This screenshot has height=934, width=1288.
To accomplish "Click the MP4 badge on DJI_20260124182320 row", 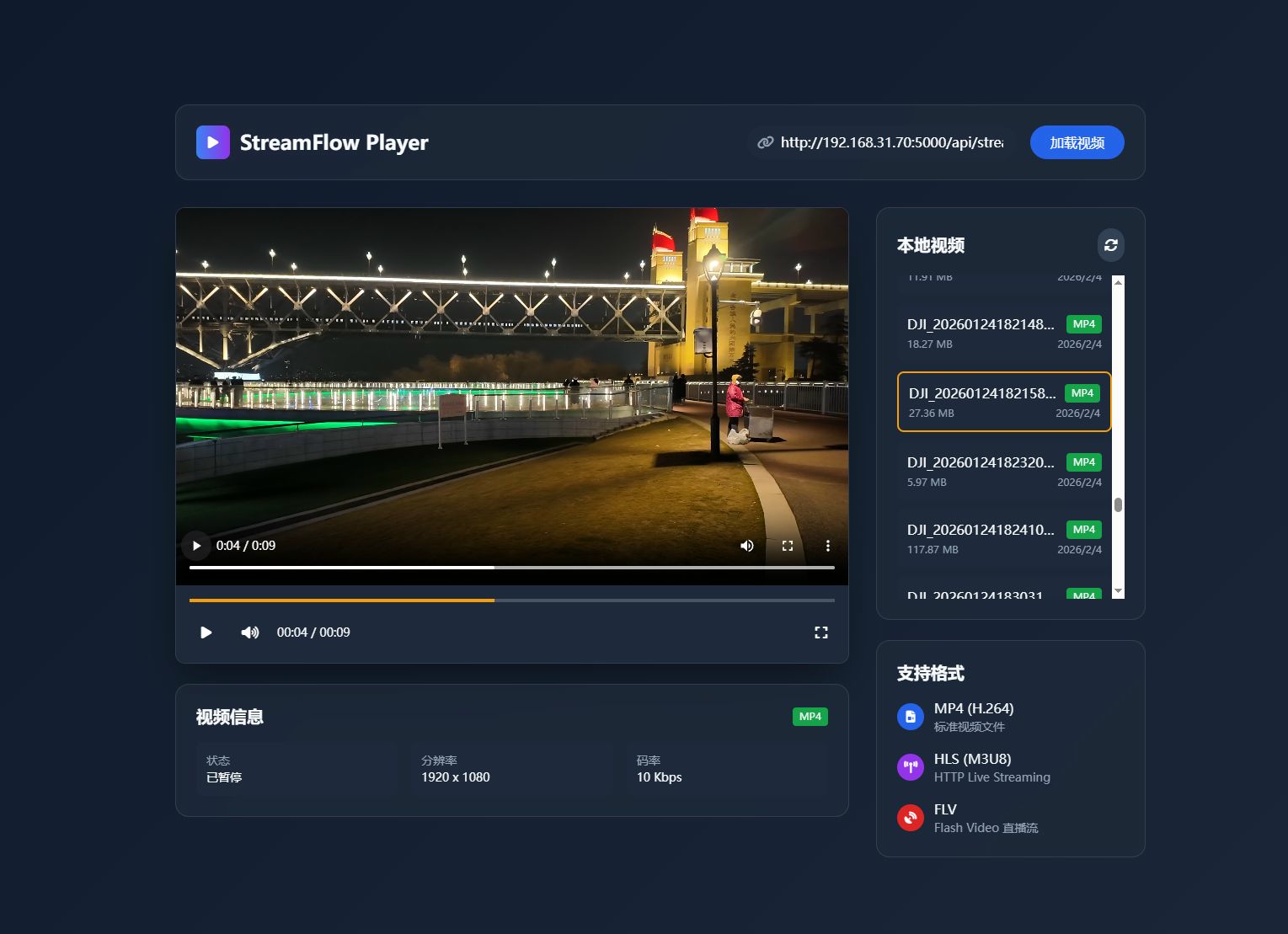I will click(1084, 462).
